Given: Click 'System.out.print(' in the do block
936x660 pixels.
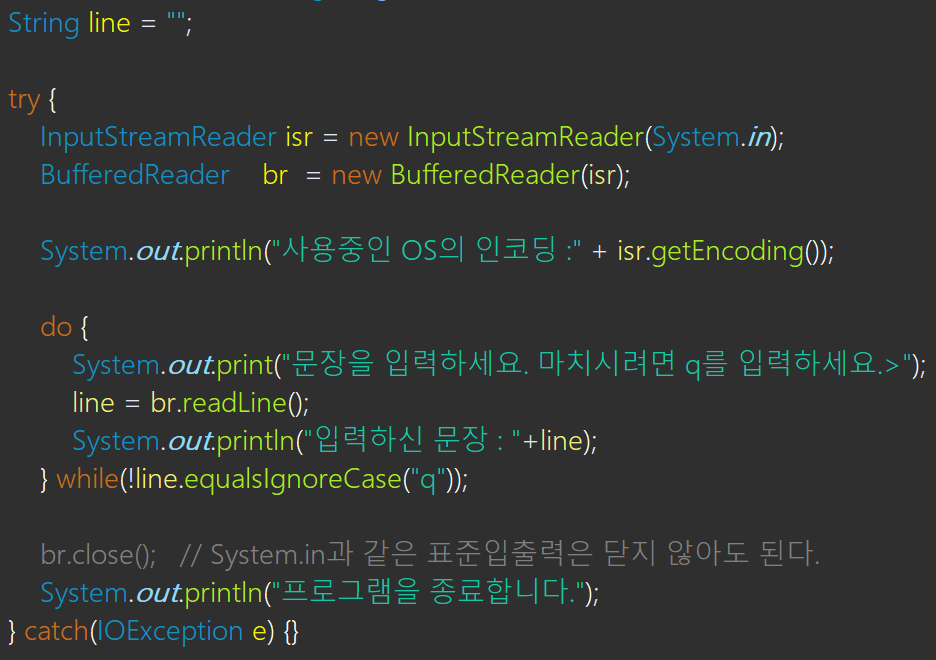Looking at the screenshot, I should pos(177,365).
